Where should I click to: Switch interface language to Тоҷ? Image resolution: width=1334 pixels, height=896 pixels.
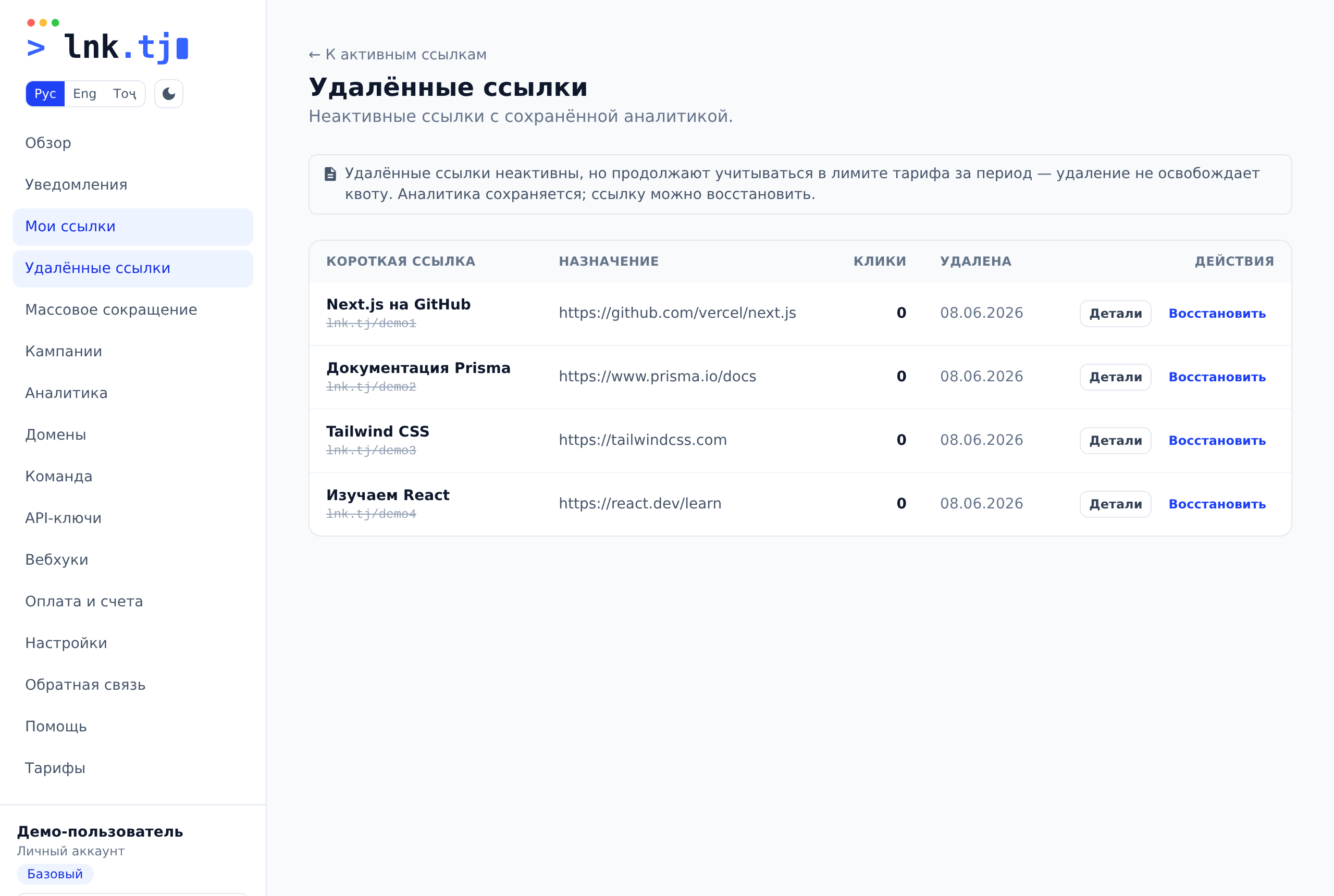point(125,94)
